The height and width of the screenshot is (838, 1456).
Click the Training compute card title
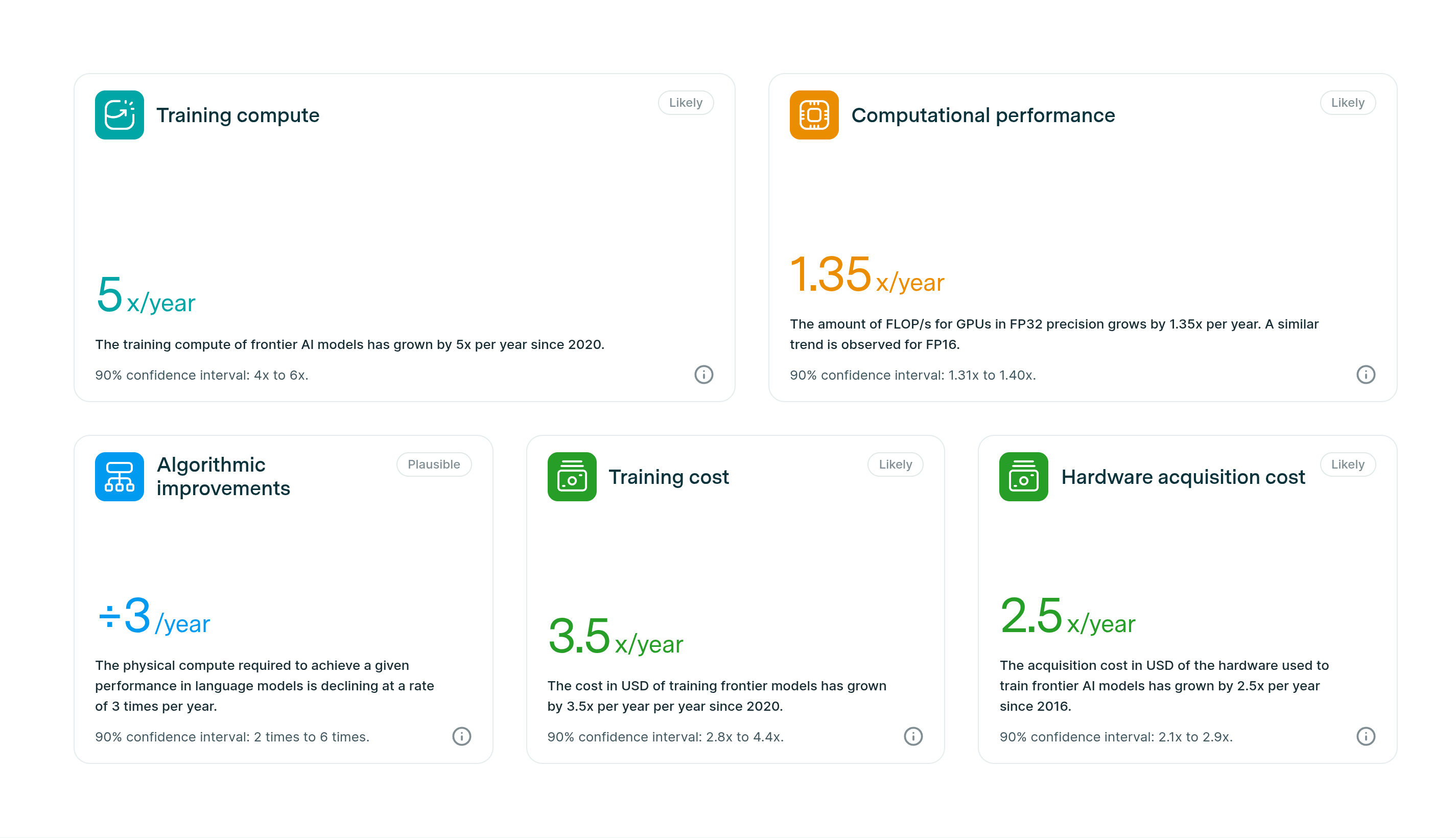click(238, 115)
